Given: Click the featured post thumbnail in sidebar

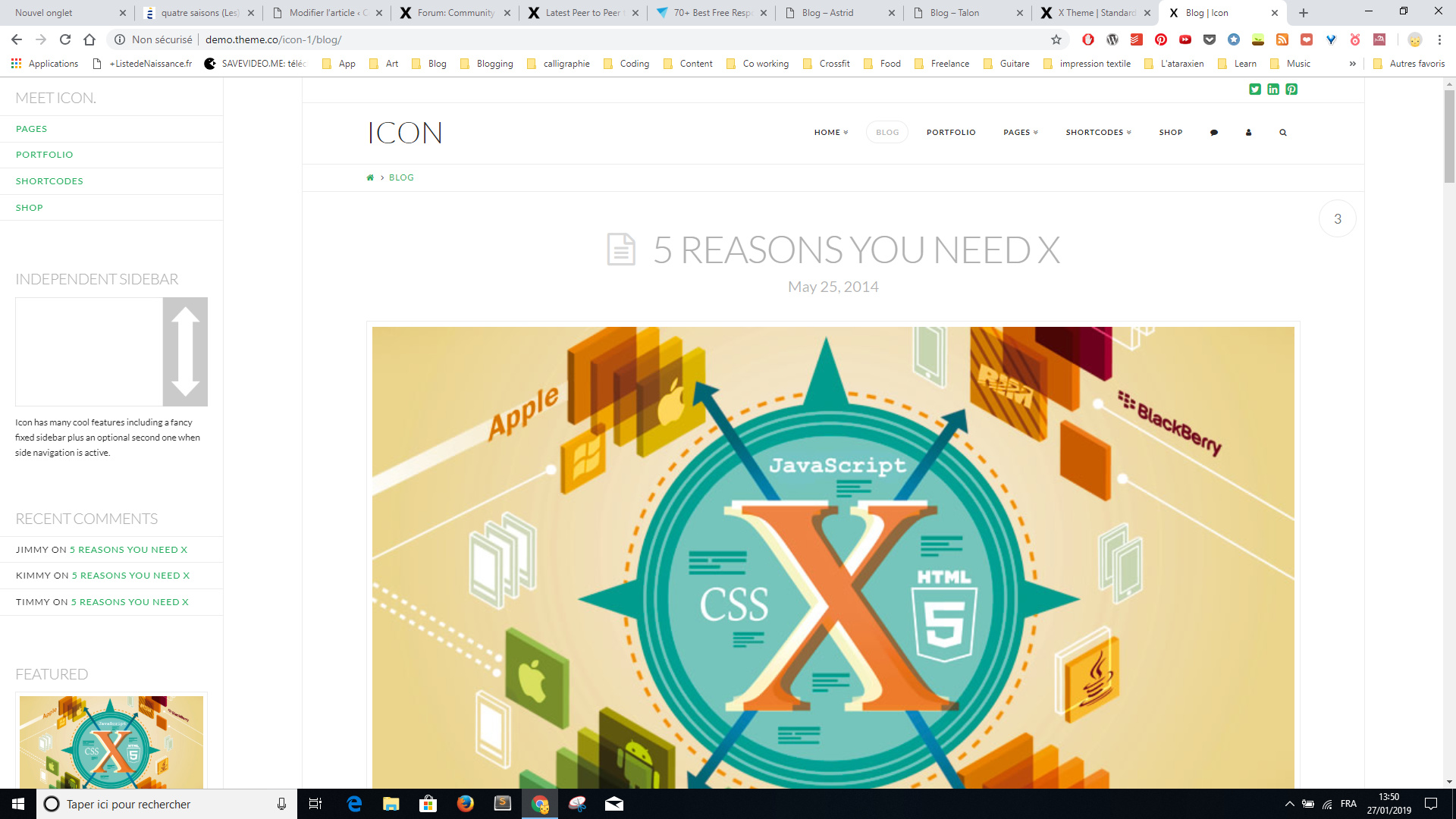Looking at the screenshot, I should coord(111,742).
